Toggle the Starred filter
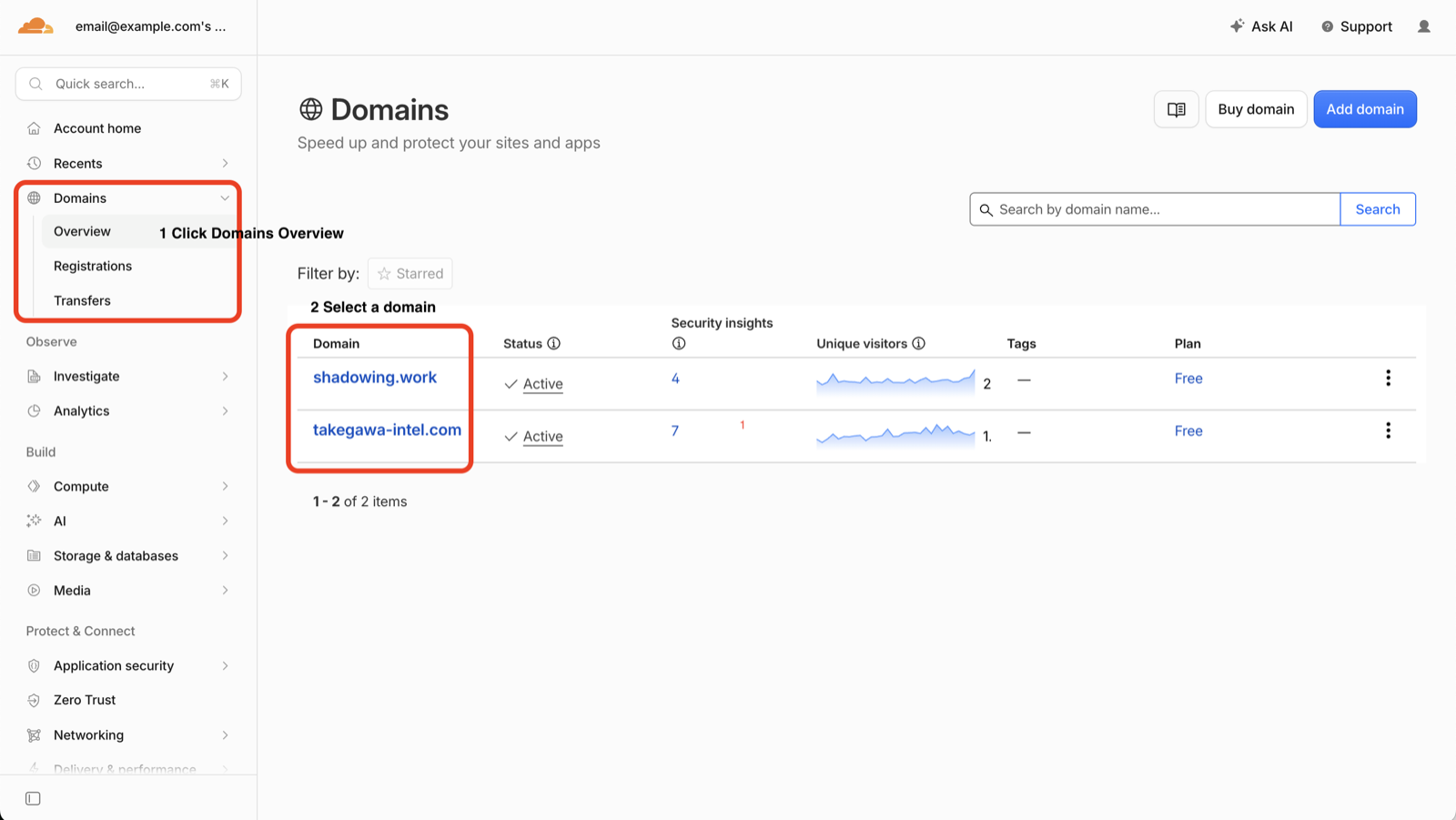1456x820 pixels. [410, 273]
